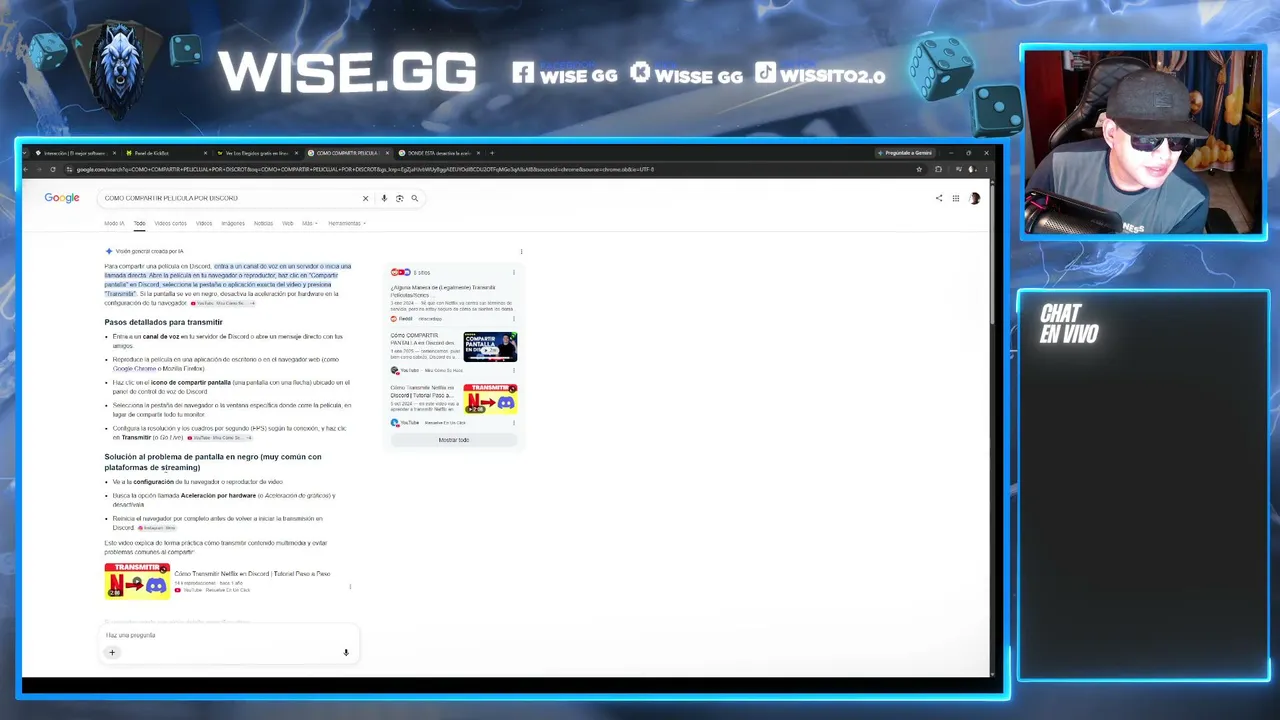Screen dimensions: 1280x720
Task: Click the browser address bar URL
Action: coord(365,169)
